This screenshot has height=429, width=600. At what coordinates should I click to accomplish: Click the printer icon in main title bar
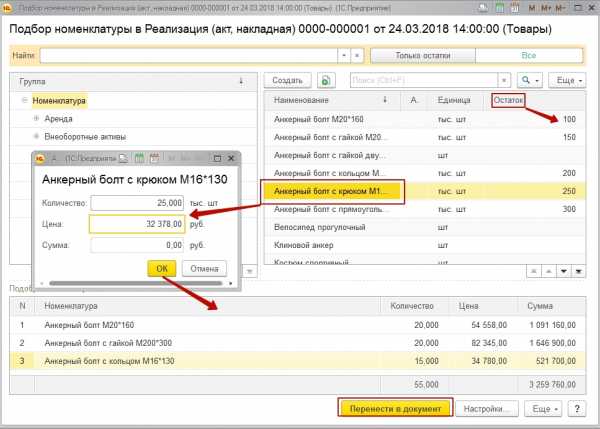tap(483, 8)
